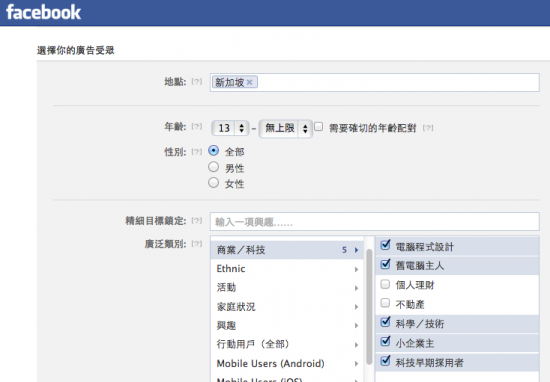
Task: Open help tooltip next to 地點
Action: click(196, 82)
